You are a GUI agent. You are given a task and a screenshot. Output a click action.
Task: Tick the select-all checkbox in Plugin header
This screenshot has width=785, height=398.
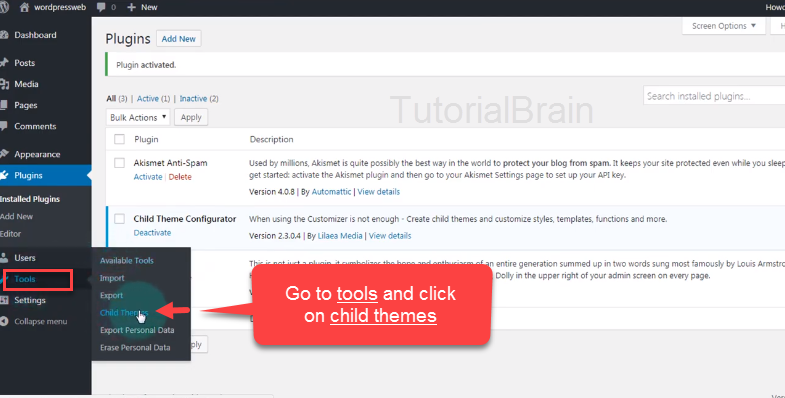(x=119, y=139)
